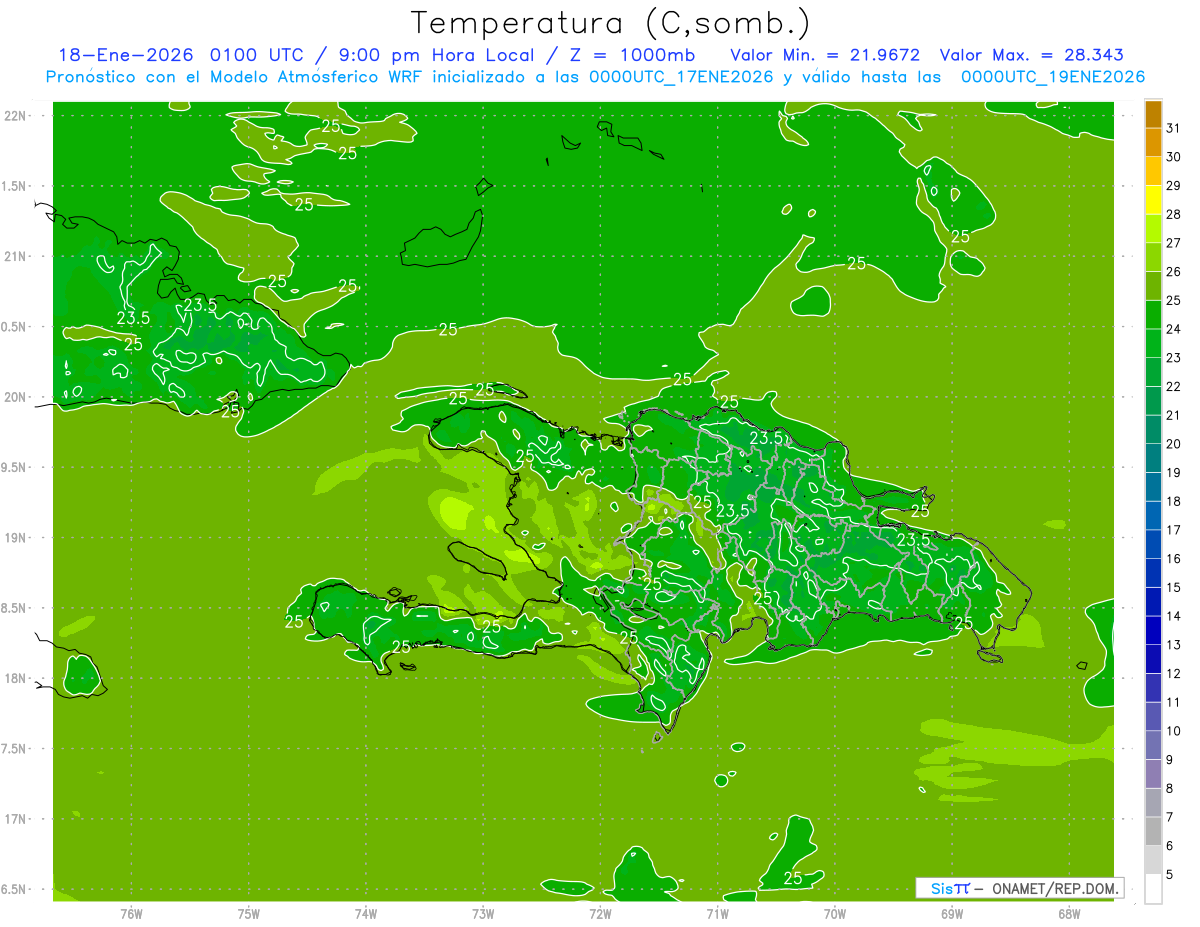Click the "74W" longitude axis label
The width and height of the screenshot is (1200, 927).
[x=366, y=914]
